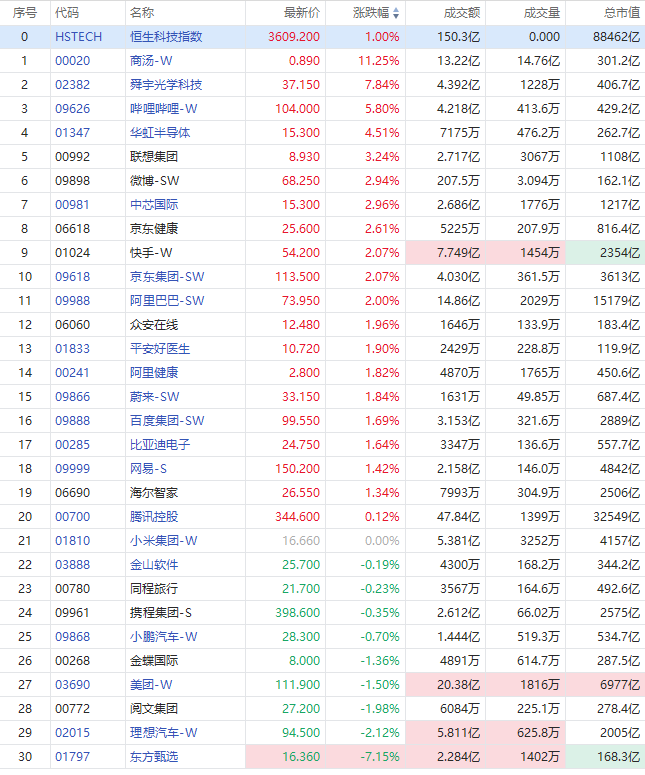Select stock code 09626

[73, 109]
